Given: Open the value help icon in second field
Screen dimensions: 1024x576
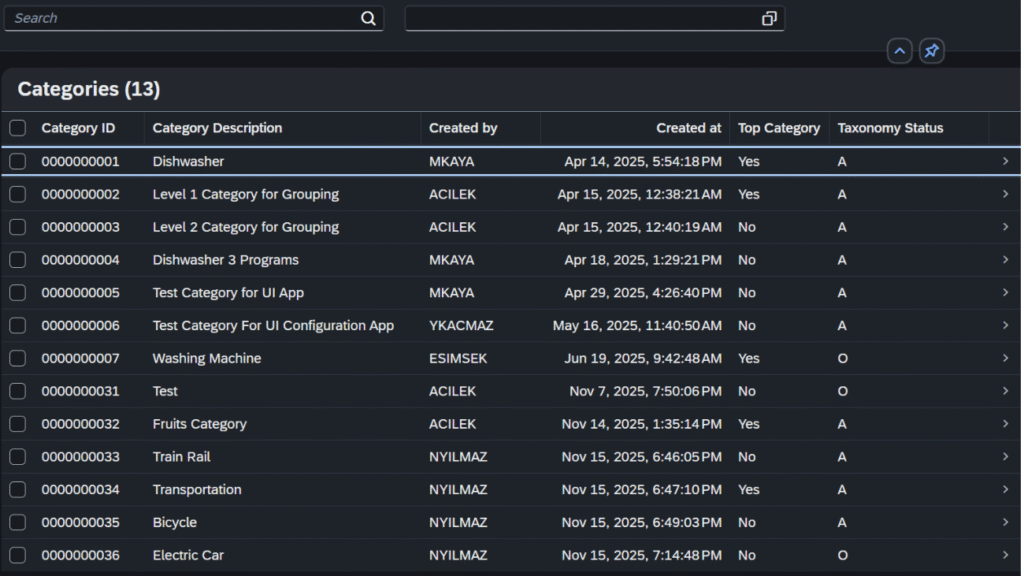Looking at the screenshot, I should (x=768, y=18).
